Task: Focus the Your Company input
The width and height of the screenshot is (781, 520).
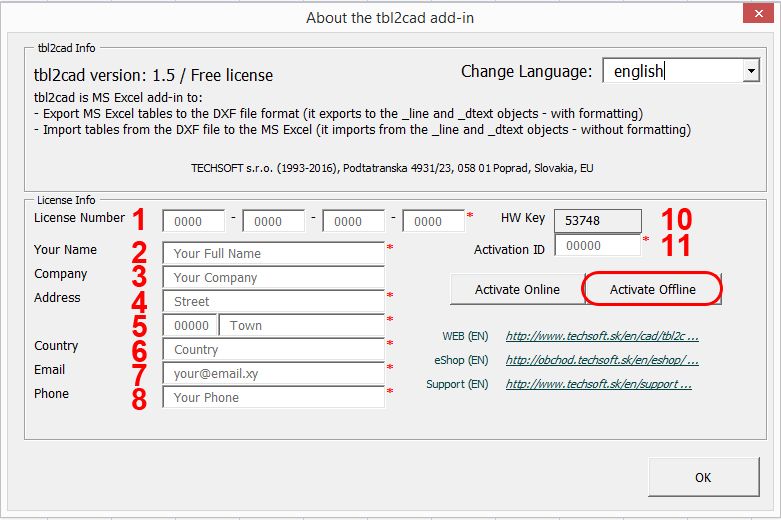Action: point(273,278)
